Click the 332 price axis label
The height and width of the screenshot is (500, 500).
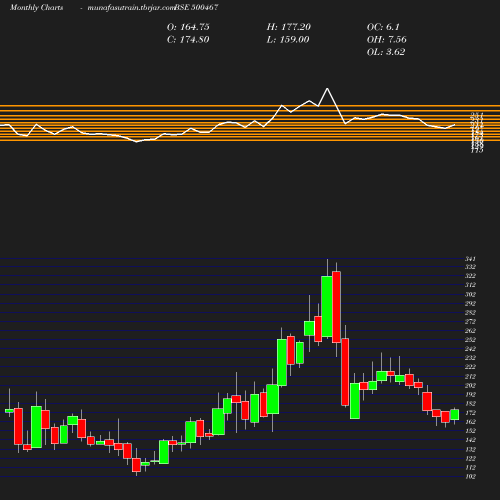tap(470, 267)
